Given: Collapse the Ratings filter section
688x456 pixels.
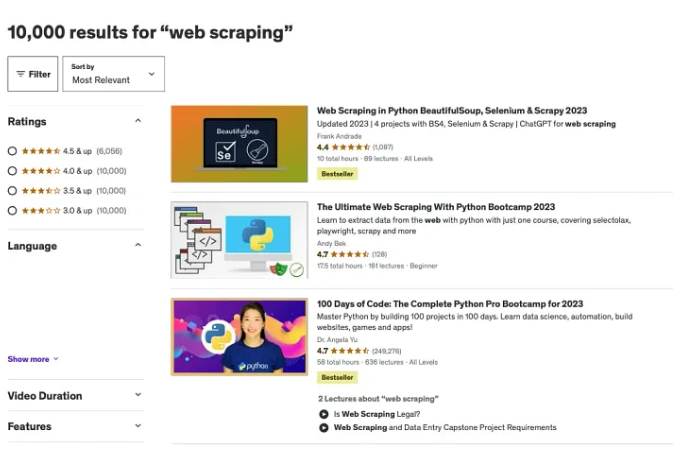Looking at the screenshot, I should (x=138, y=122).
